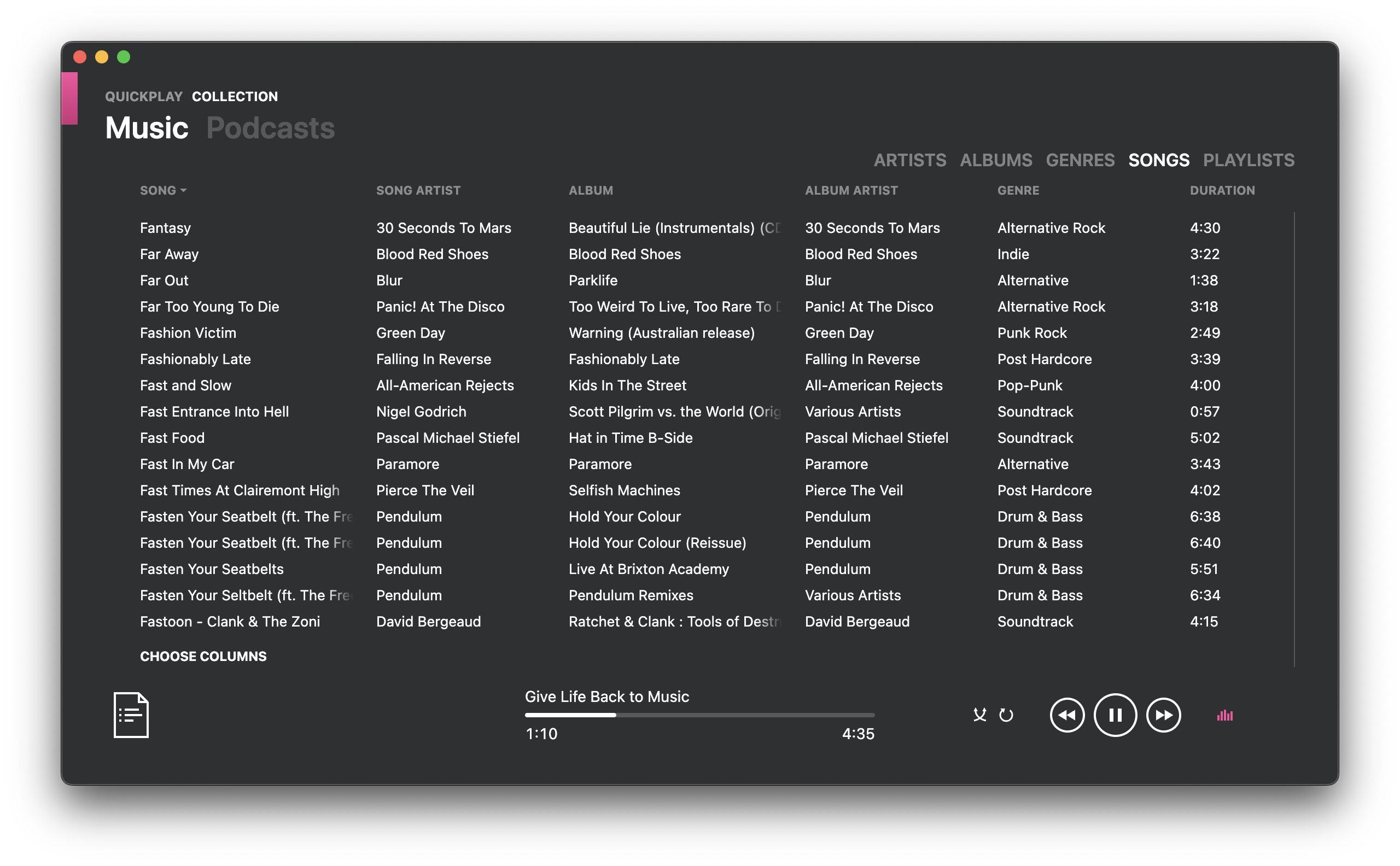The height and width of the screenshot is (866, 1400).
Task: Click now playing title Give Life Back to Music
Action: 606,697
